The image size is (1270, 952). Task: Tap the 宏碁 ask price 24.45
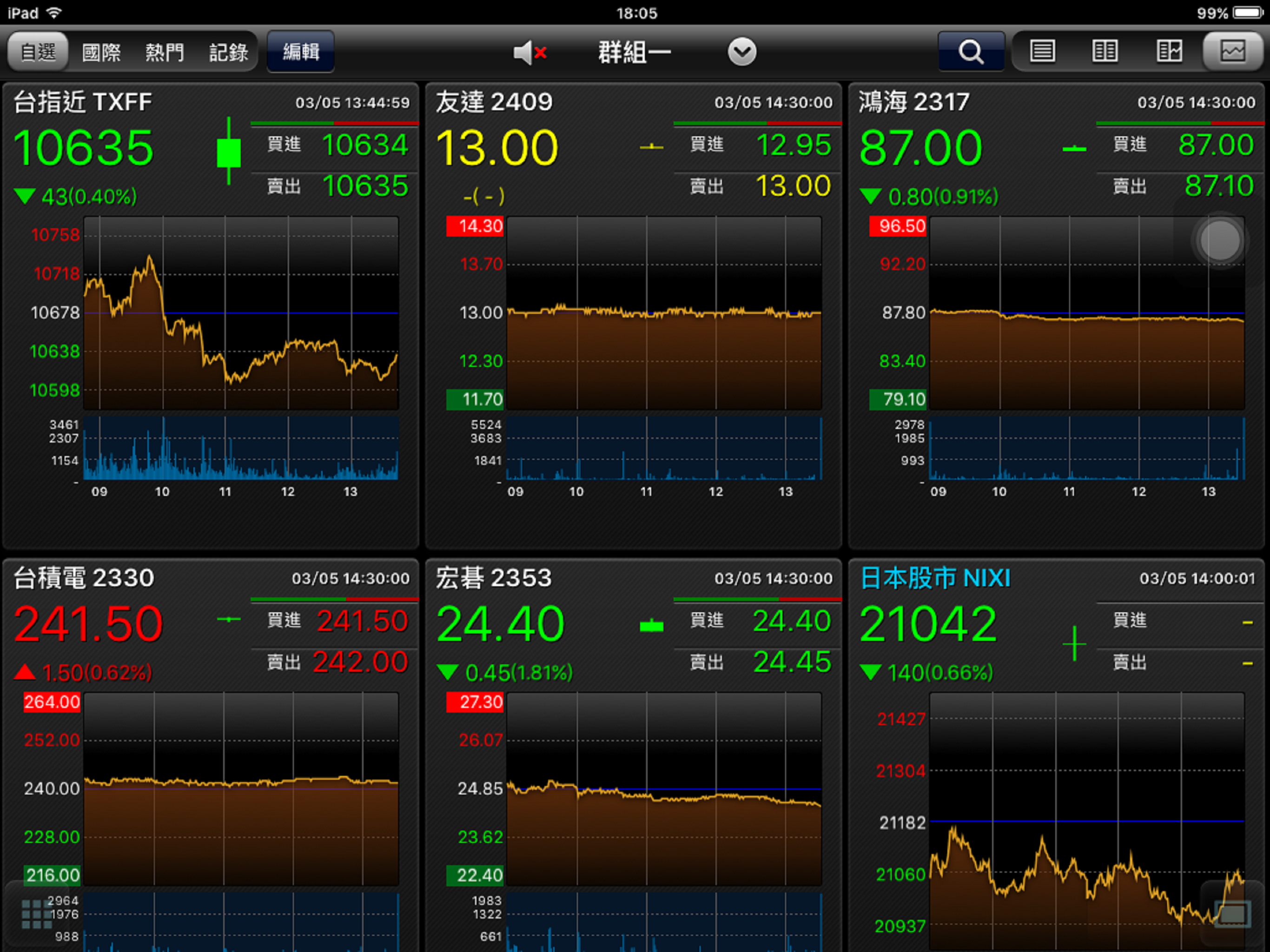coord(792,662)
